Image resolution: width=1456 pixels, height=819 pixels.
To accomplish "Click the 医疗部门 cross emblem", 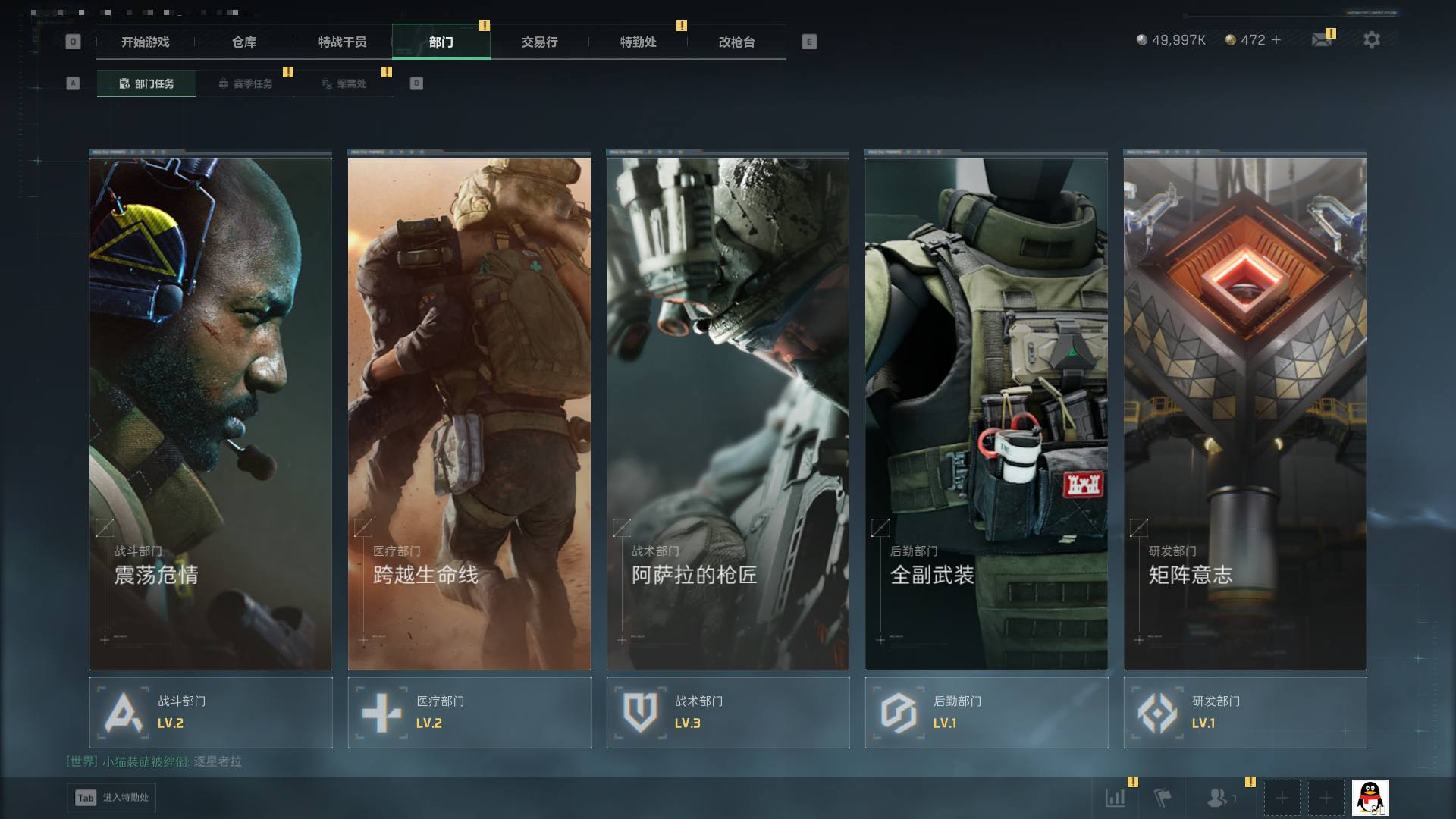I will (x=381, y=712).
